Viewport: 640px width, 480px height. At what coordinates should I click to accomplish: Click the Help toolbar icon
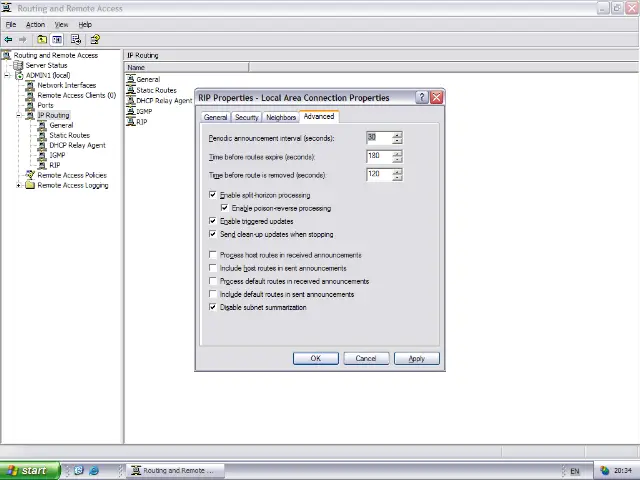tap(95, 40)
